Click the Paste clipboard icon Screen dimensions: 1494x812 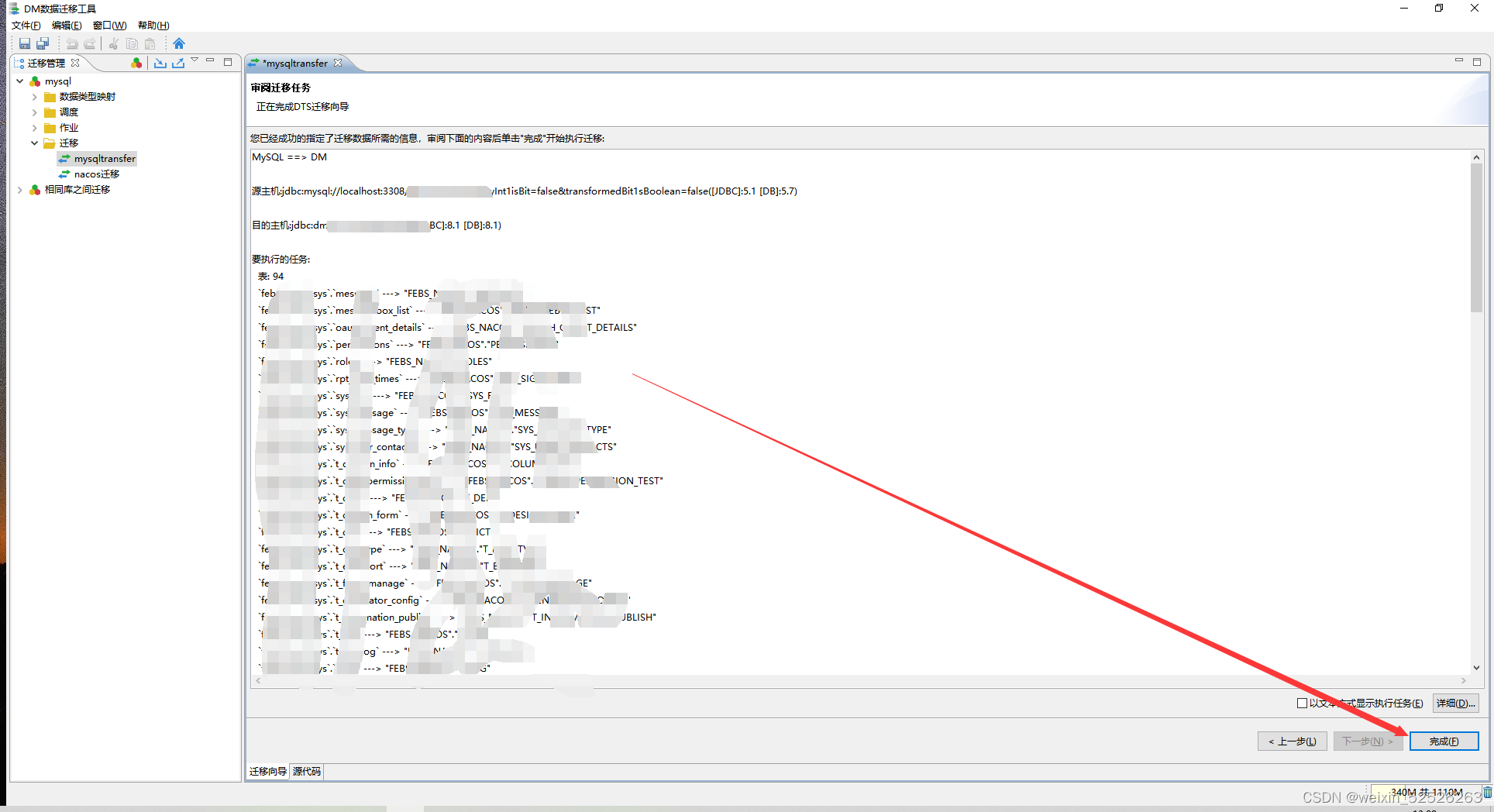[150, 43]
